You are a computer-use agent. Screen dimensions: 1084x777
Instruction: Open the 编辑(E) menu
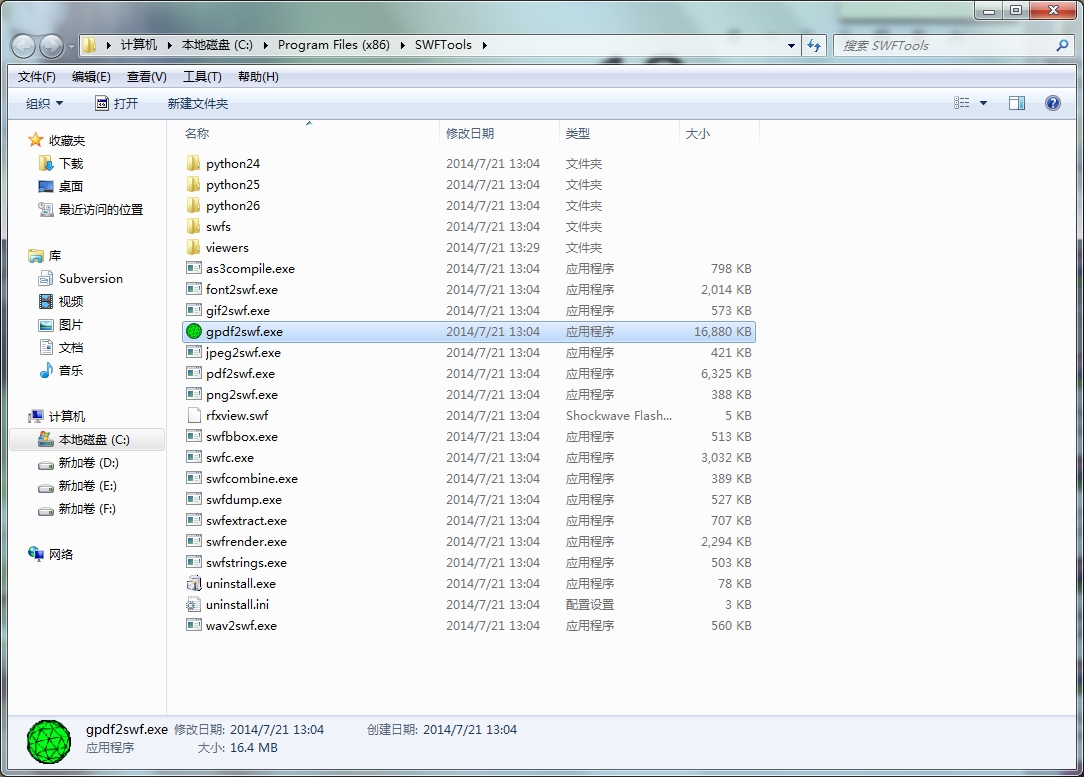pos(91,77)
